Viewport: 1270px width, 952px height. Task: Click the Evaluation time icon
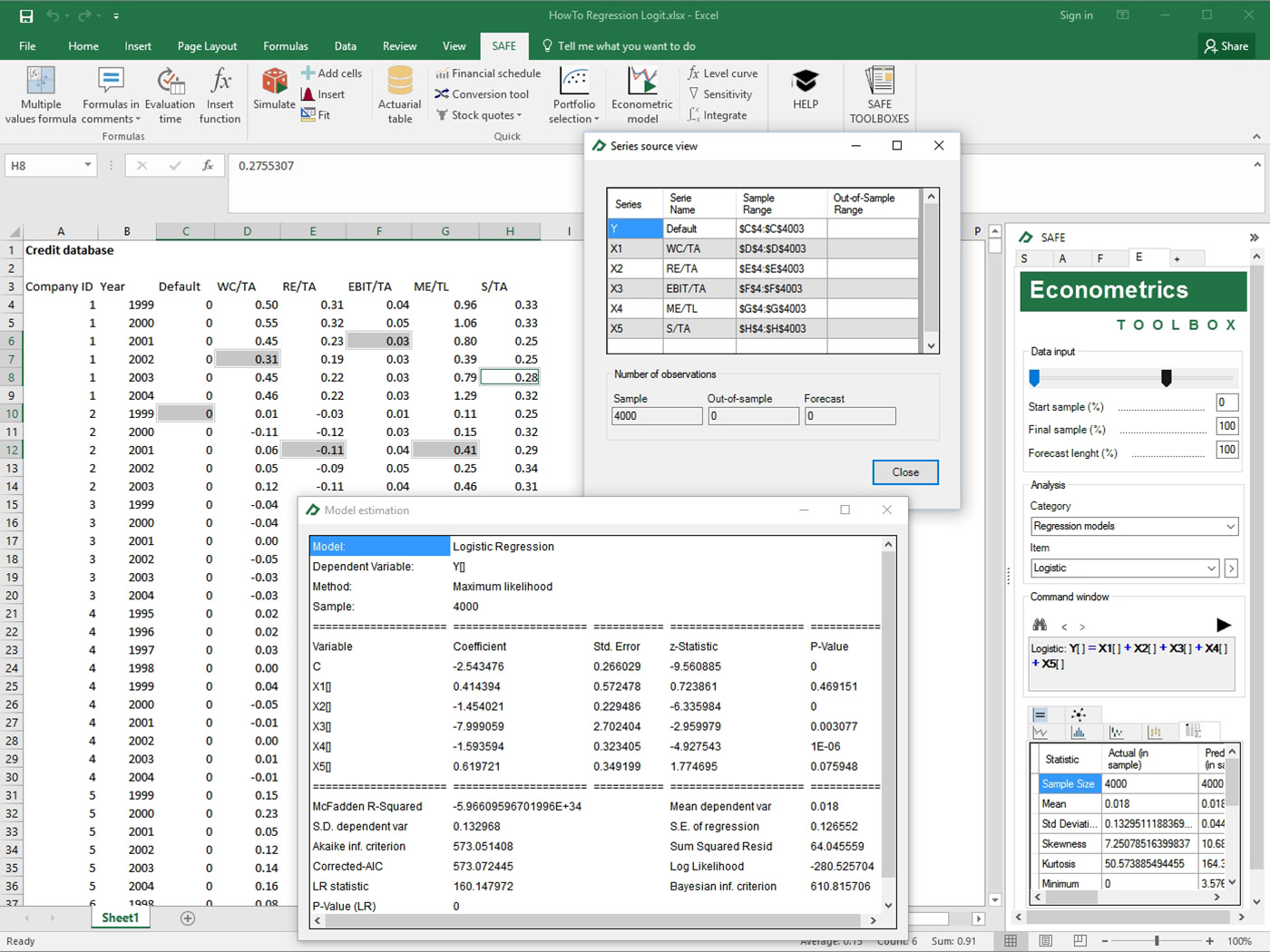click(x=171, y=95)
